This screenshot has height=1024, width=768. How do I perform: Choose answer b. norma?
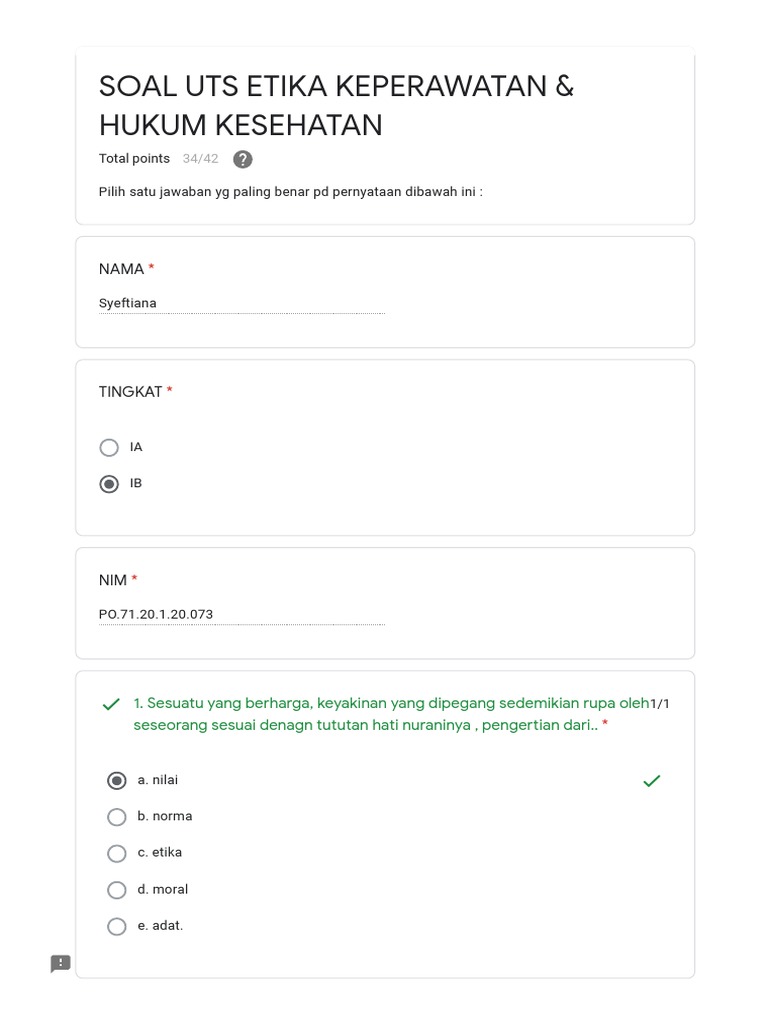(117, 817)
